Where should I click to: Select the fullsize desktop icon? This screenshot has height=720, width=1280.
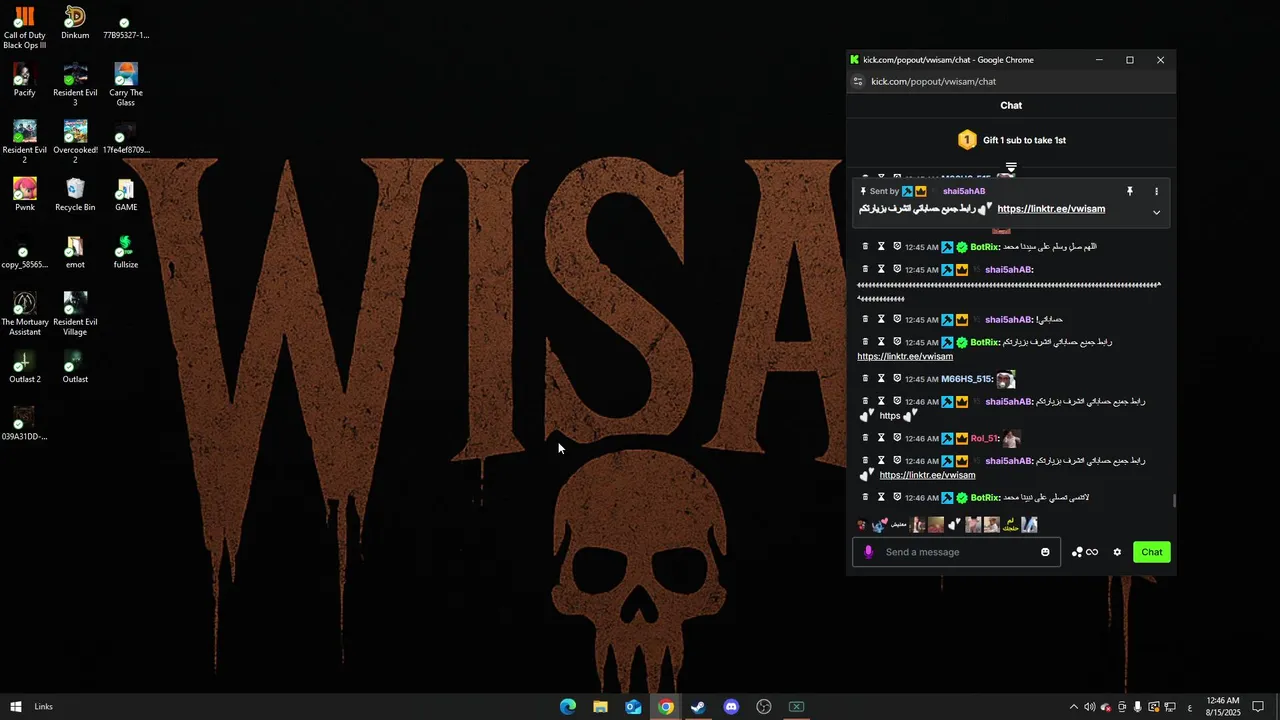point(125,251)
